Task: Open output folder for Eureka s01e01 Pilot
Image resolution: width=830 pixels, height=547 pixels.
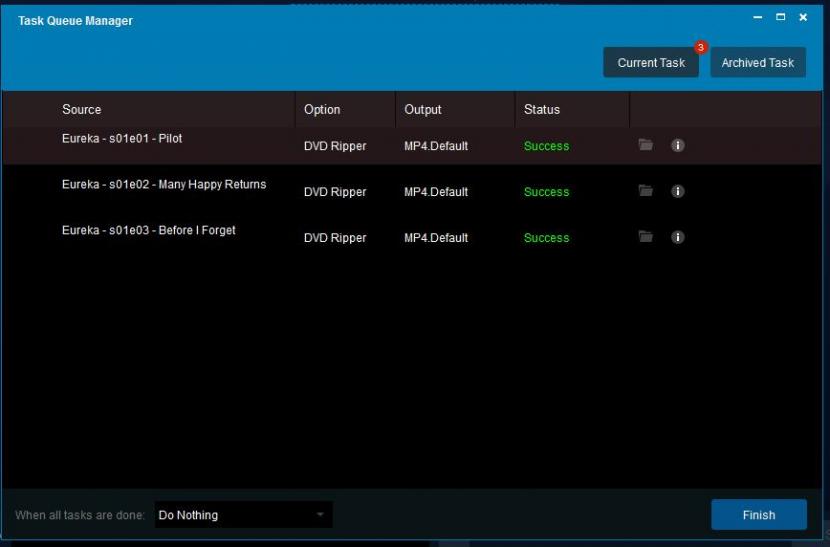Action: click(x=646, y=145)
